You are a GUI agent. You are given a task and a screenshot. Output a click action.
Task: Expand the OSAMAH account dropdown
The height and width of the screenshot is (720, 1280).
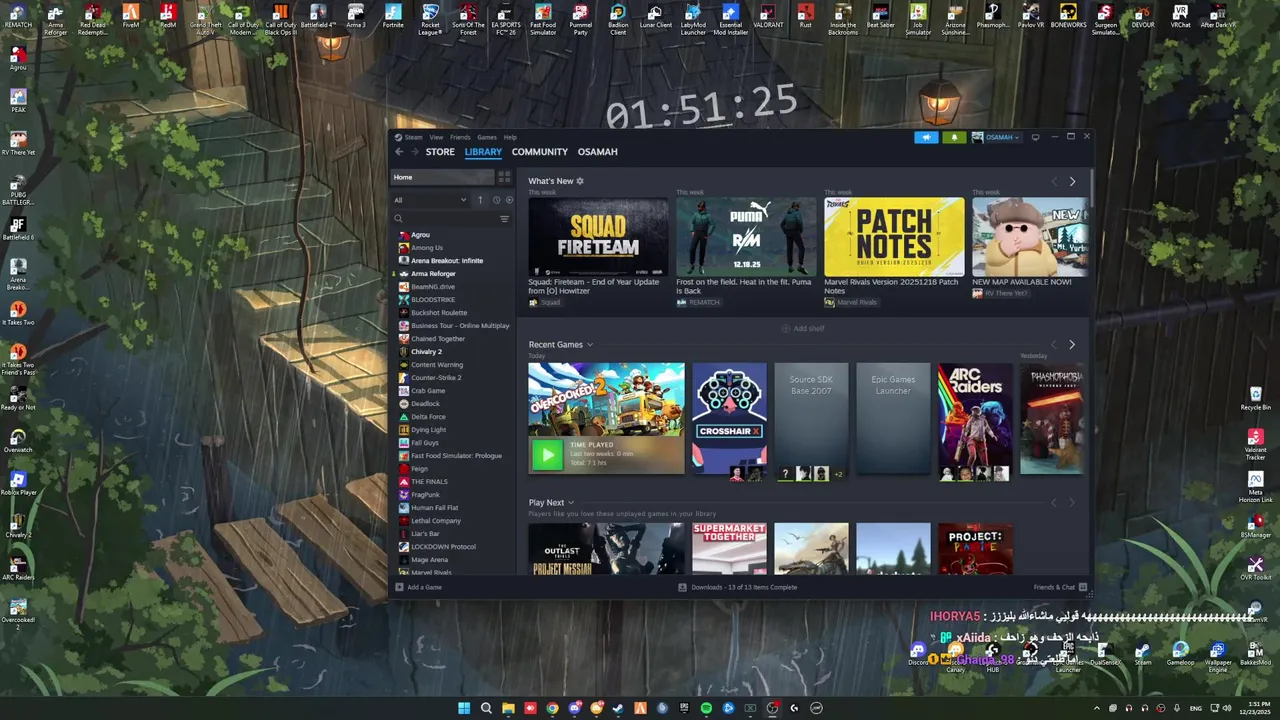996,137
